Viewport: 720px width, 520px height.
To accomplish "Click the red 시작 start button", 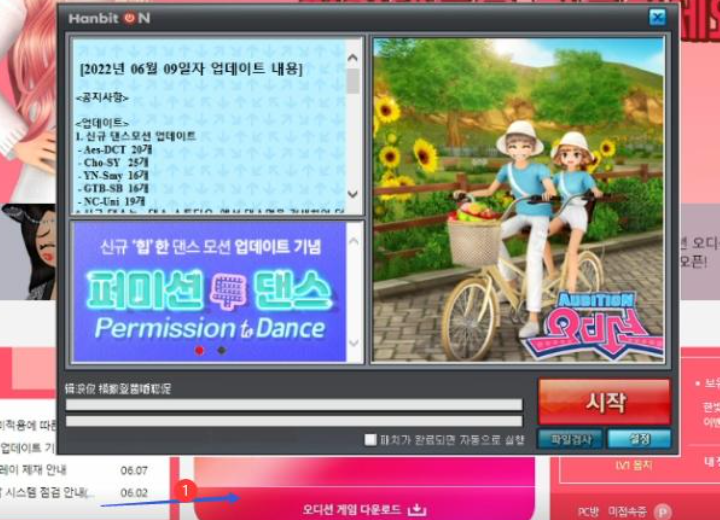I will (x=604, y=402).
